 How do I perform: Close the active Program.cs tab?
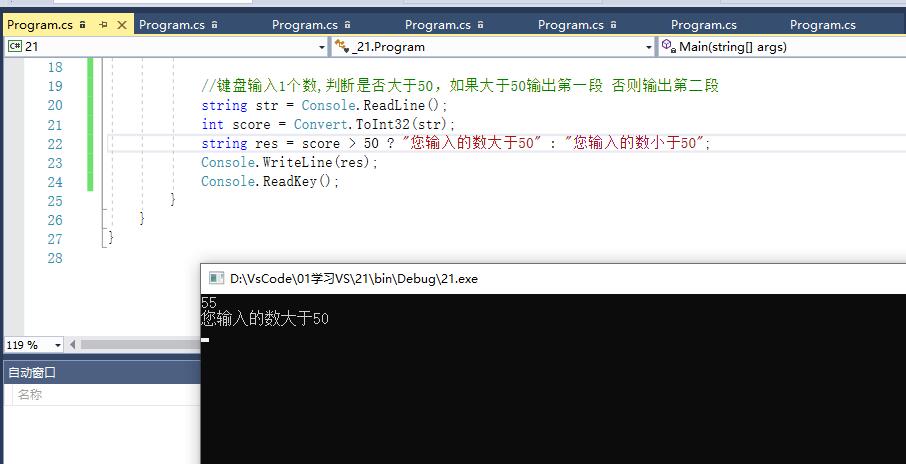120,25
